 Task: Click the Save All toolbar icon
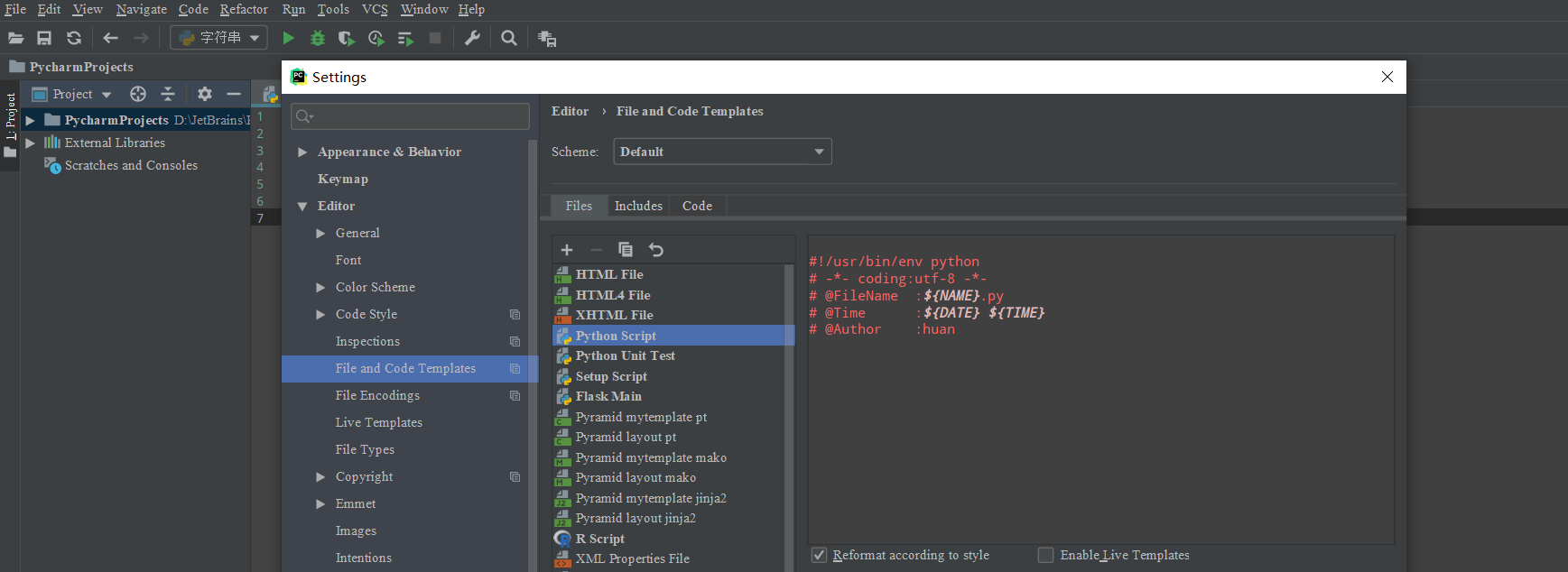pos(44,38)
